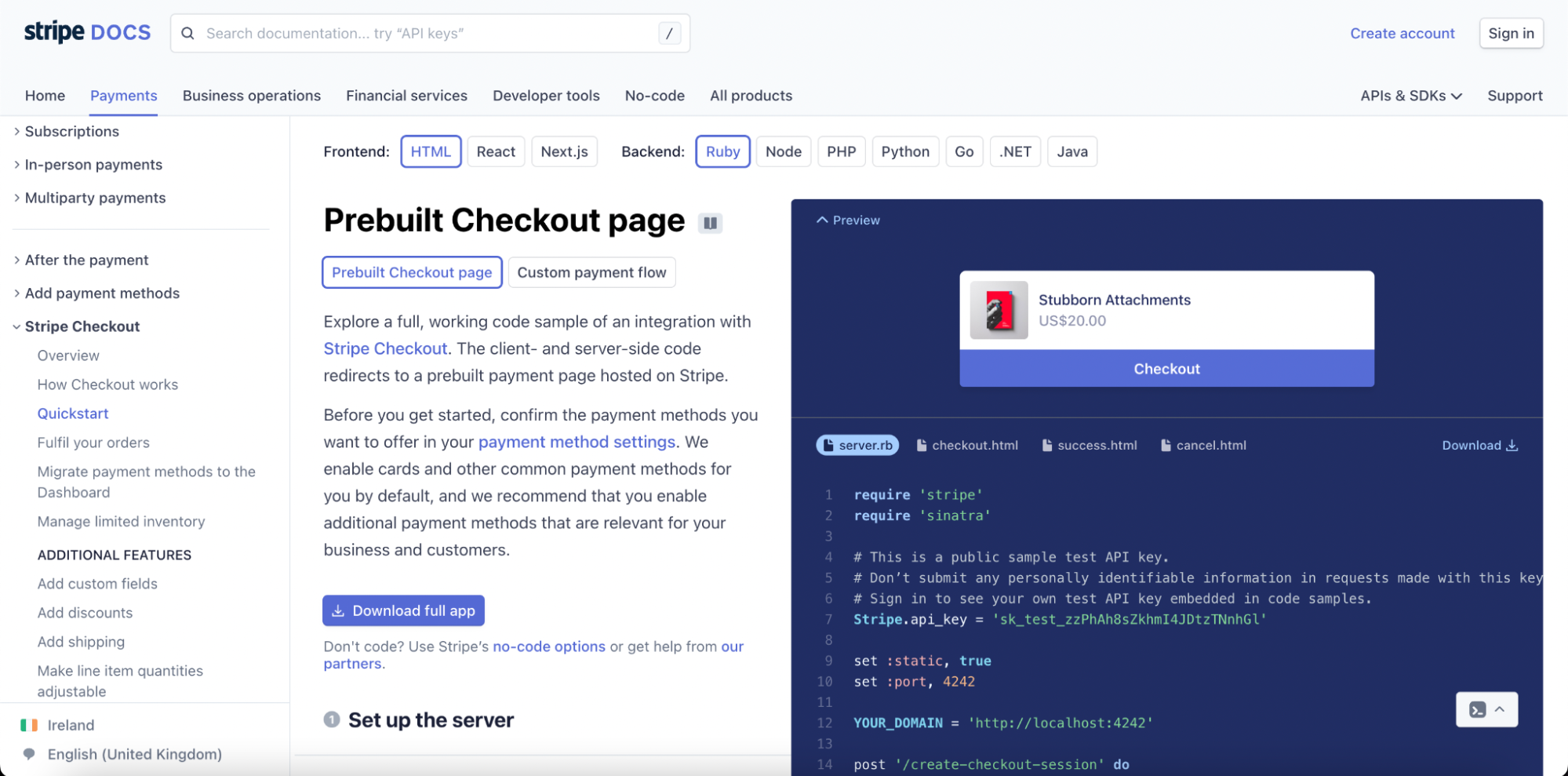Open the Financial services tab

[x=406, y=96]
